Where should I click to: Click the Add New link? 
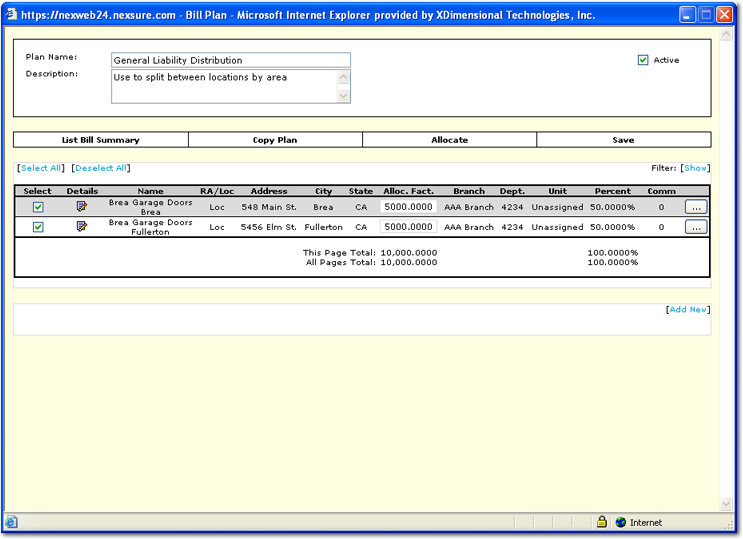coord(688,309)
